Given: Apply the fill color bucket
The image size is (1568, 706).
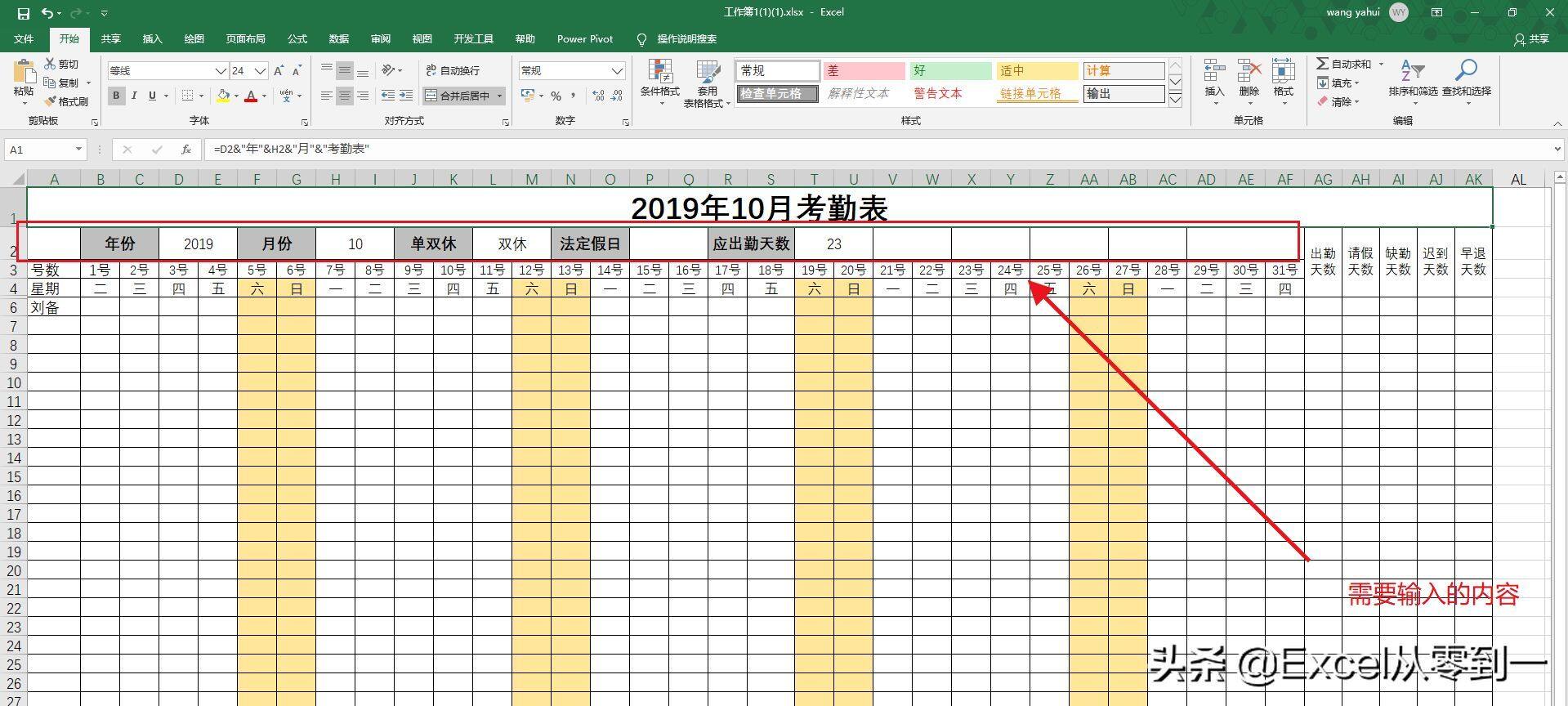Looking at the screenshot, I should click(223, 96).
